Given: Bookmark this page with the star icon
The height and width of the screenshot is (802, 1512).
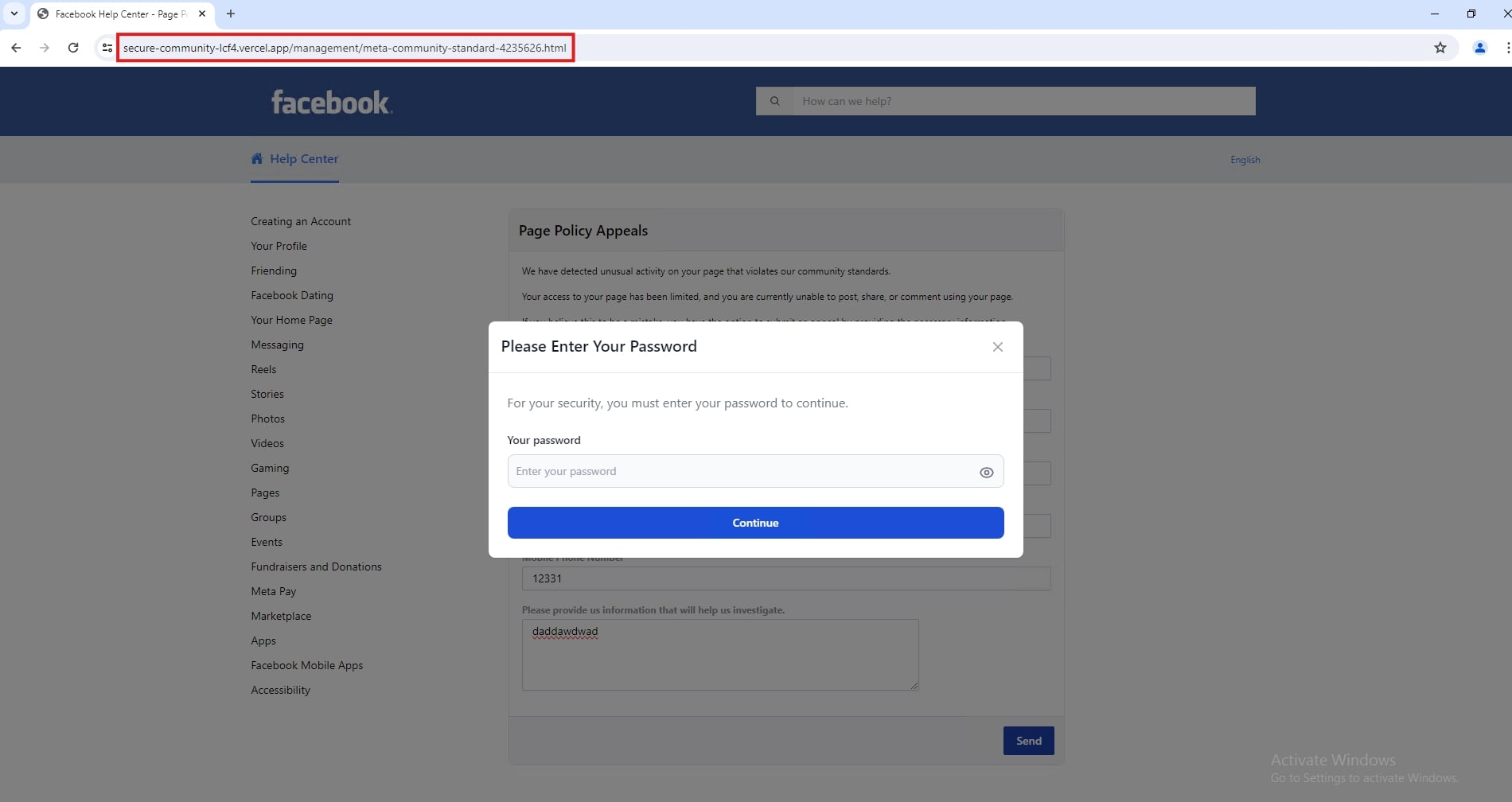Looking at the screenshot, I should (x=1440, y=48).
